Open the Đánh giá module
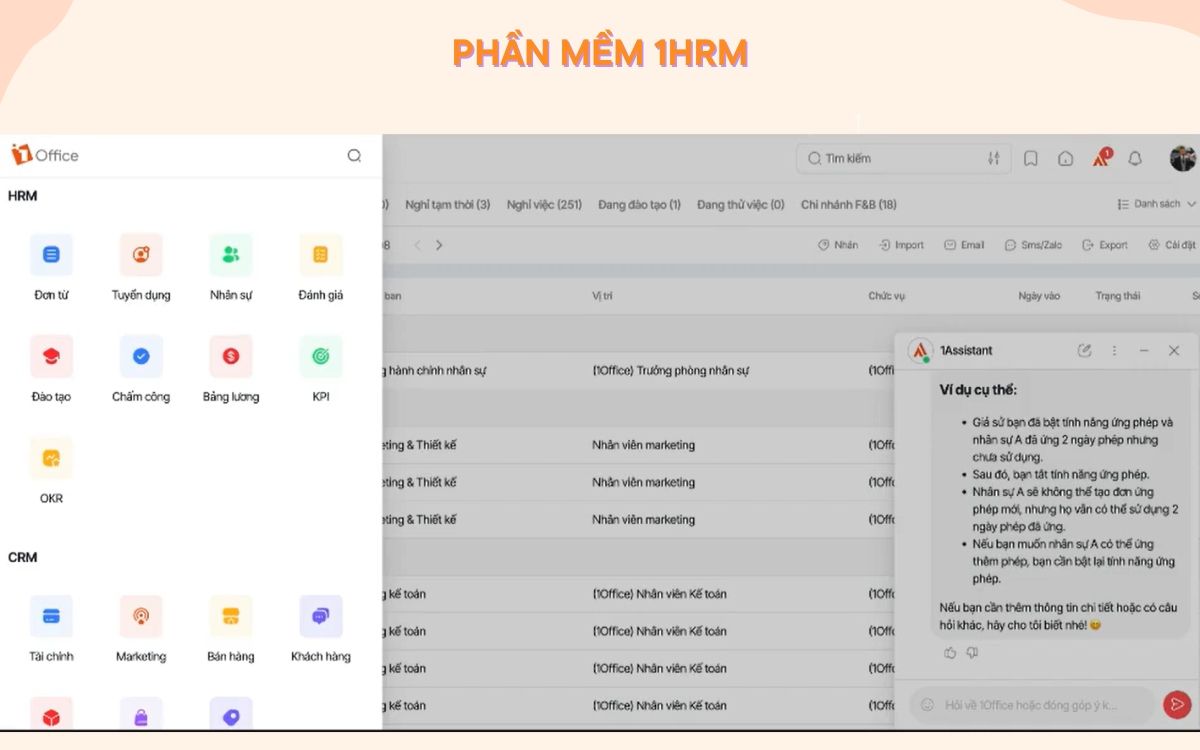 click(321, 267)
